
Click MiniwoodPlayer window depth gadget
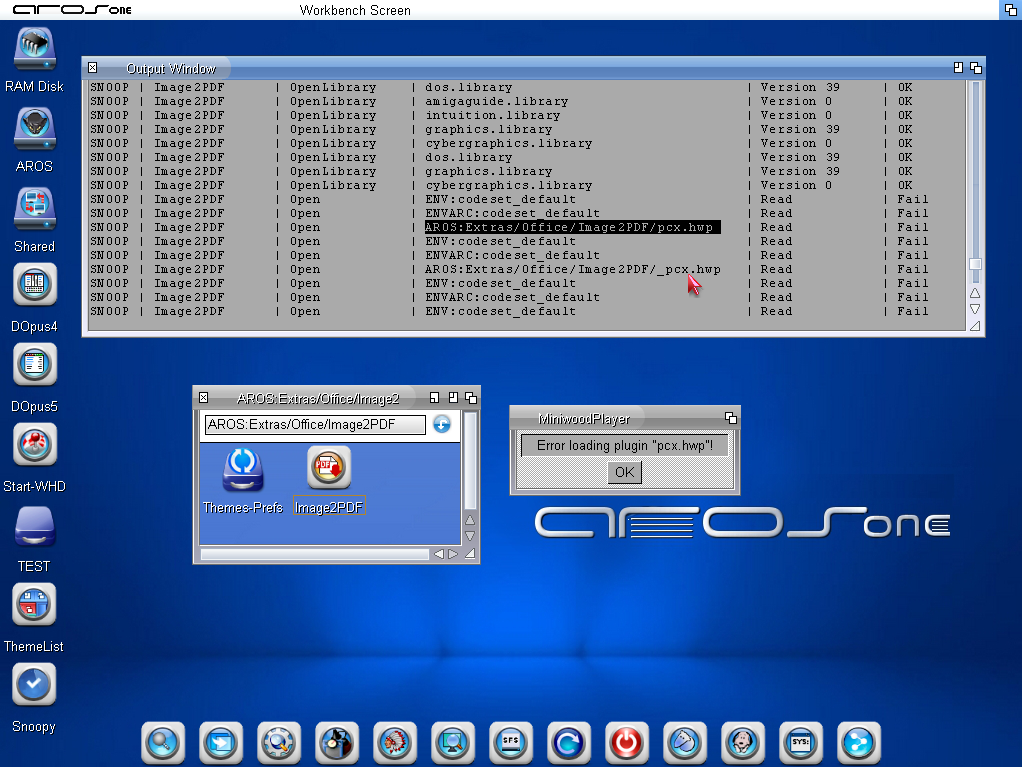click(x=731, y=418)
